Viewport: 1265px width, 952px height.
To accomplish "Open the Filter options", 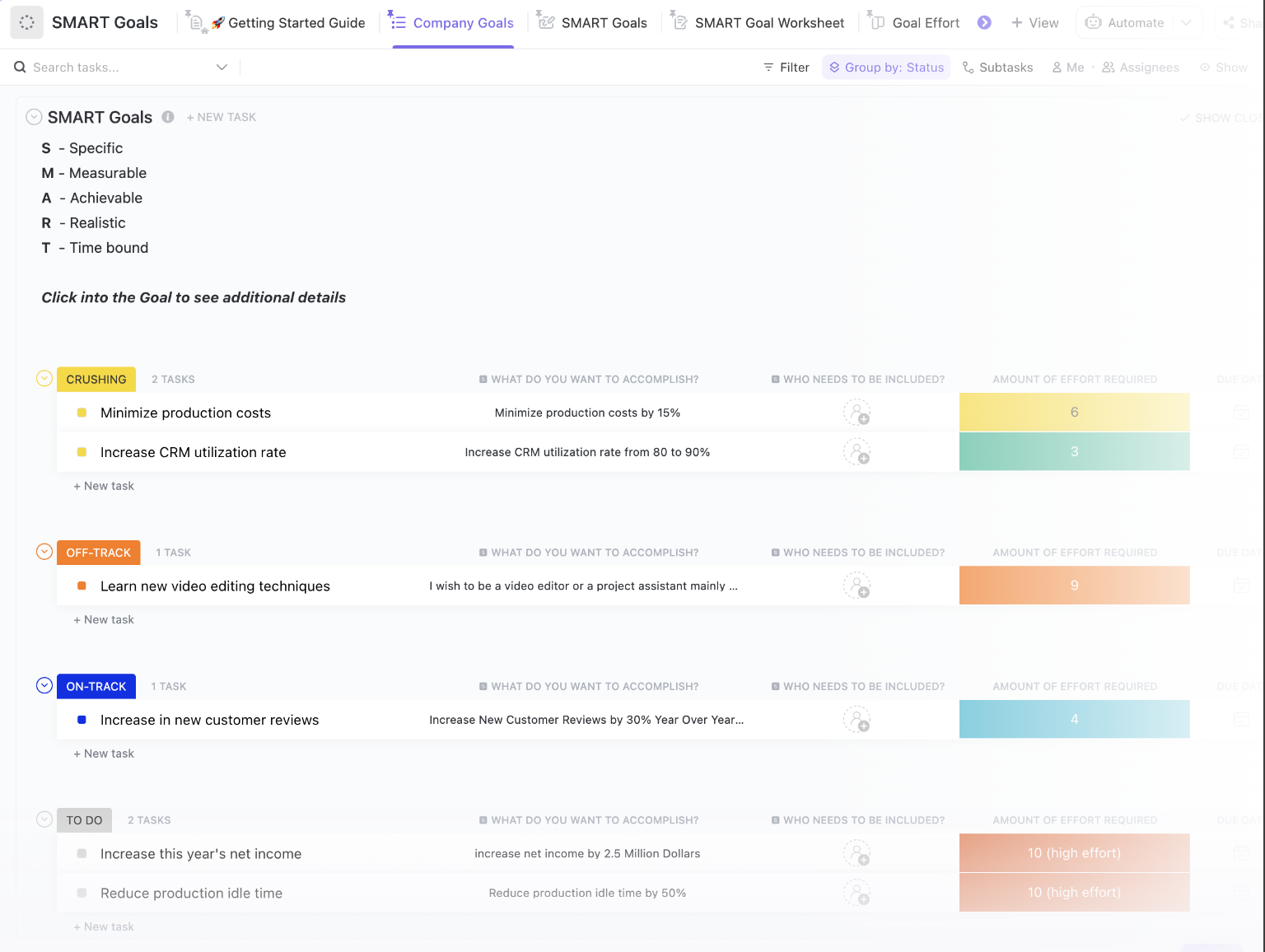I will [x=787, y=68].
